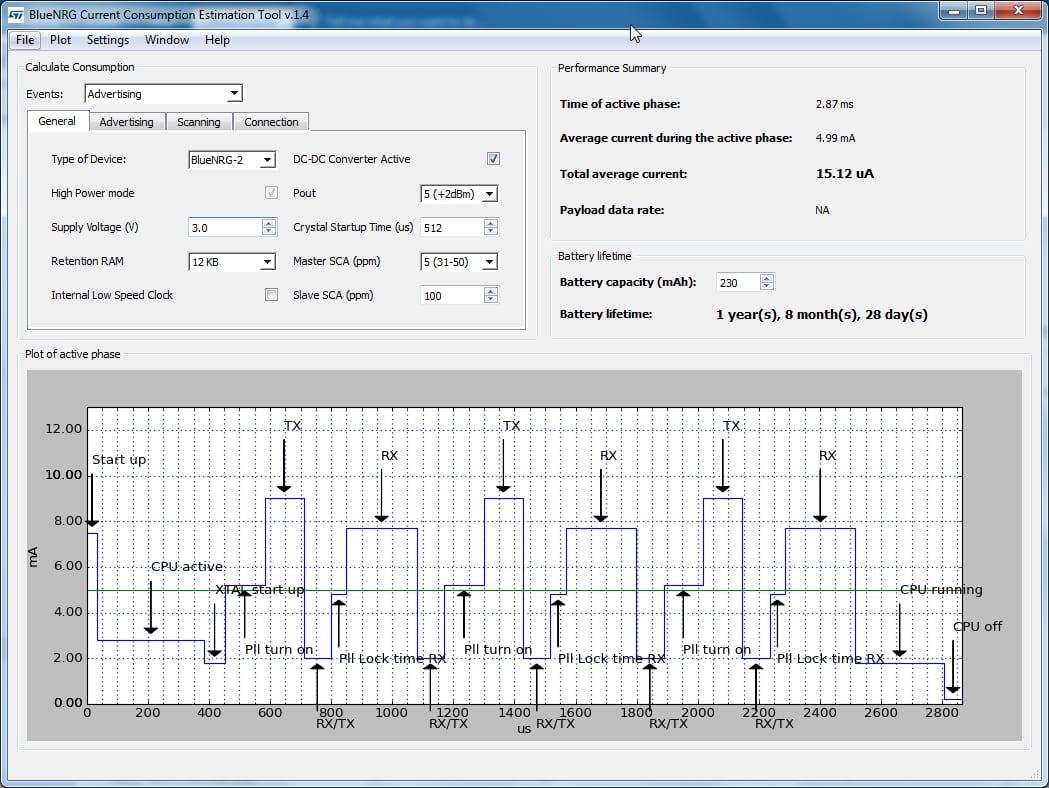Enable the Internal Low Speed Clock checkbox

[271, 295]
